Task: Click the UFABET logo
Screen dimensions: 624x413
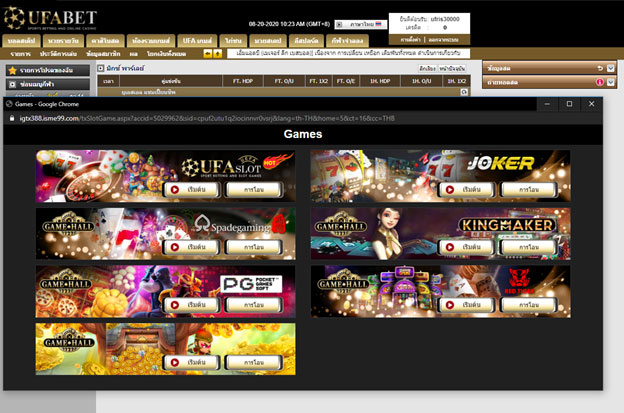Action: pos(50,18)
